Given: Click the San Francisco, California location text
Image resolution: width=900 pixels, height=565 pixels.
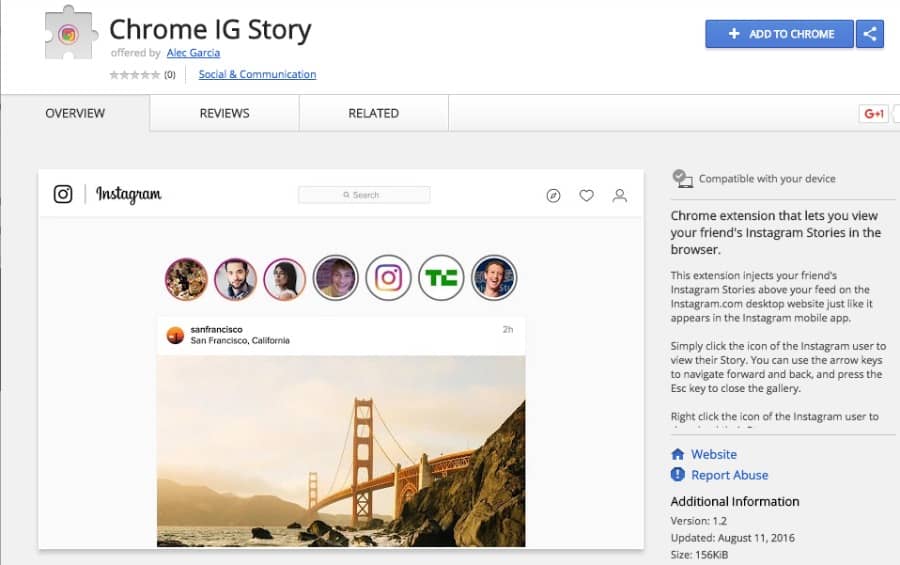Looking at the screenshot, I should coord(240,340).
